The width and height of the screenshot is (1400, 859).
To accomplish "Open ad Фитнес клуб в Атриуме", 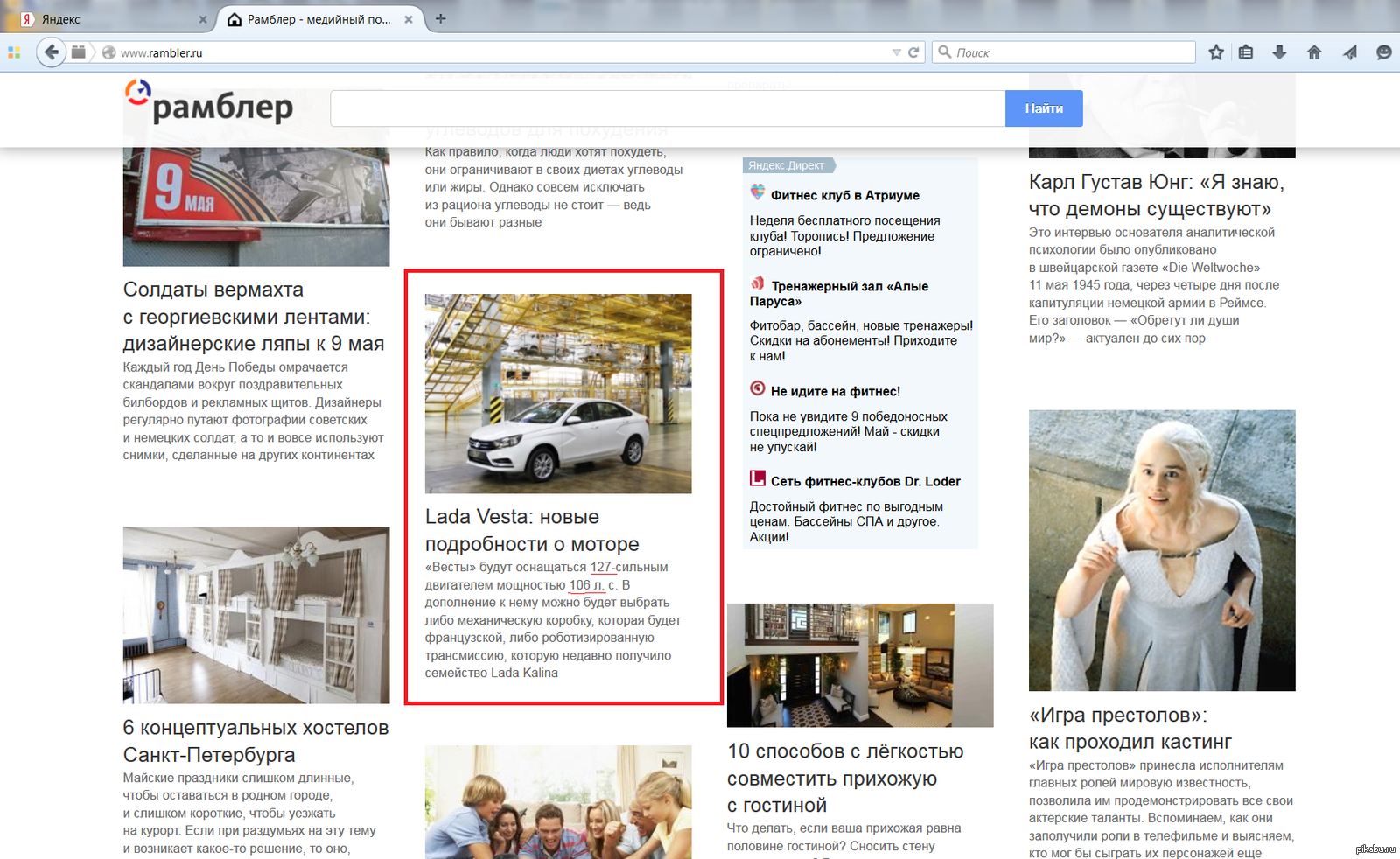I will [844, 195].
